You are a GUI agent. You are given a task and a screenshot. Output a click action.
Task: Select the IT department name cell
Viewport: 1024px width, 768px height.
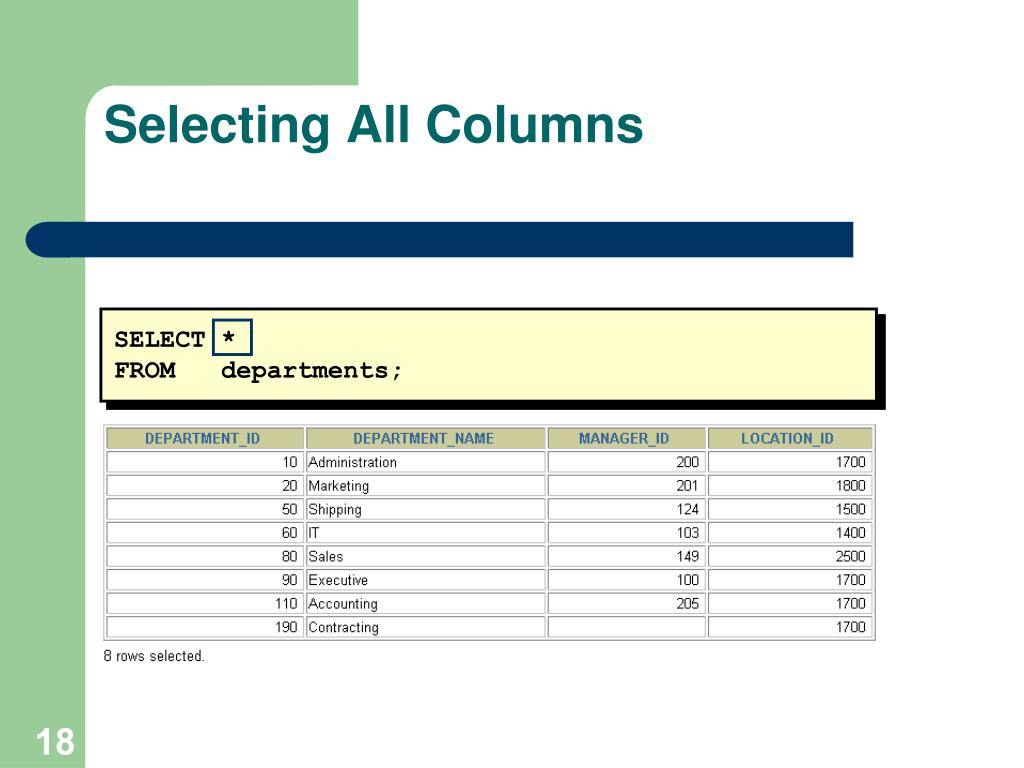pyautogui.click(x=425, y=532)
